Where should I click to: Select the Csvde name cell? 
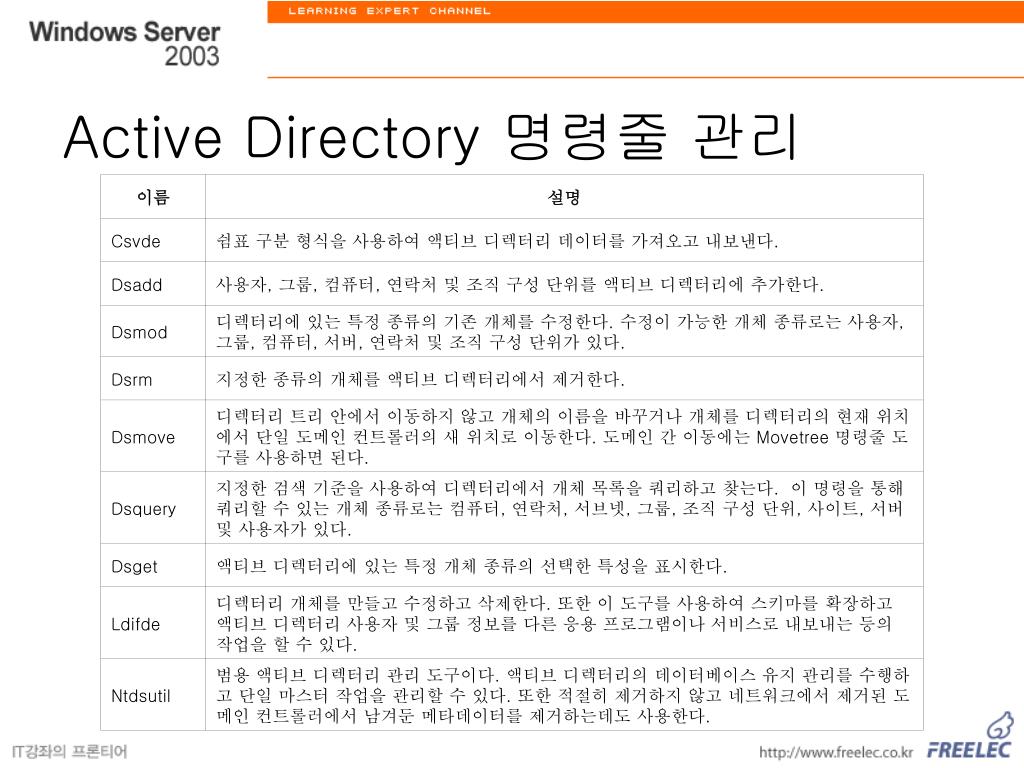pos(153,240)
